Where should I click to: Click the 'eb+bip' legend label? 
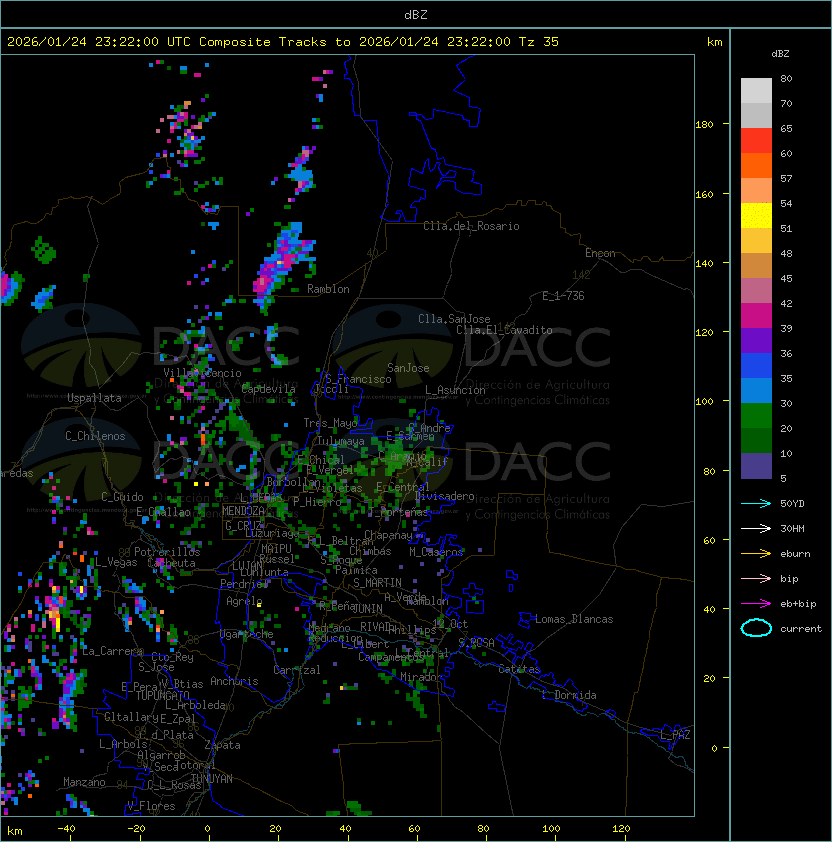pos(798,604)
